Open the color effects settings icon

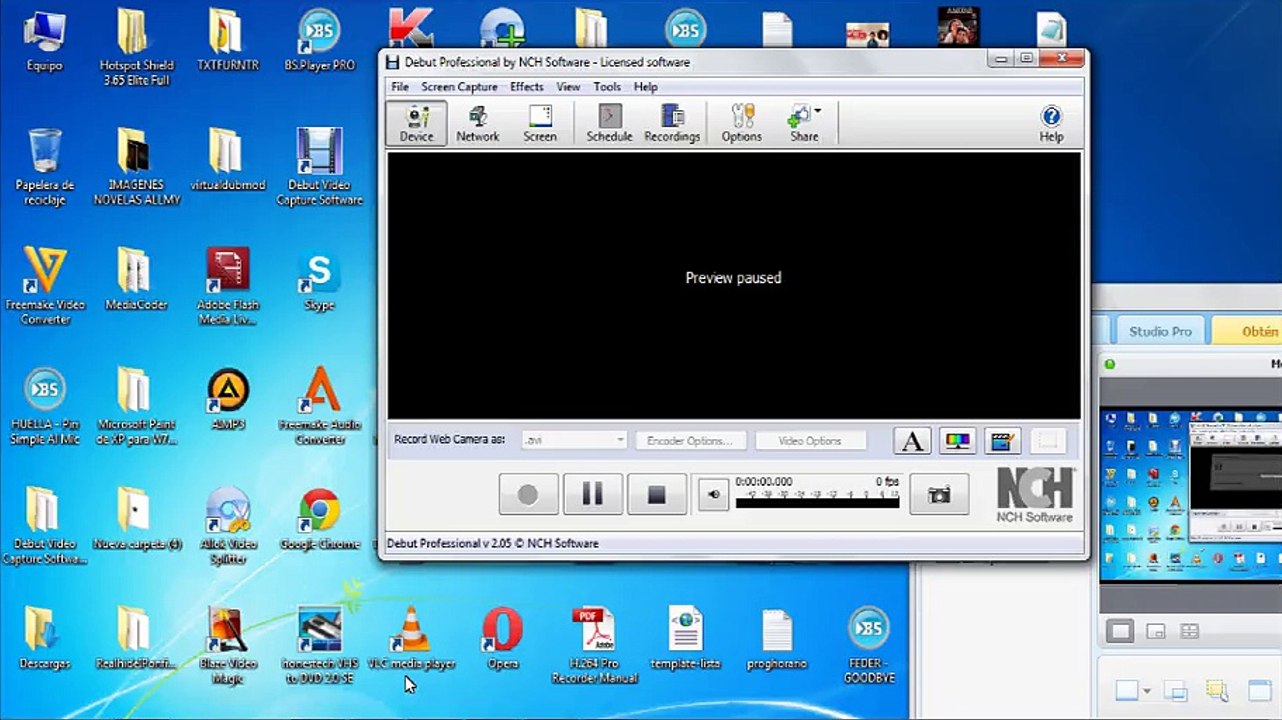click(x=958, y=441)
